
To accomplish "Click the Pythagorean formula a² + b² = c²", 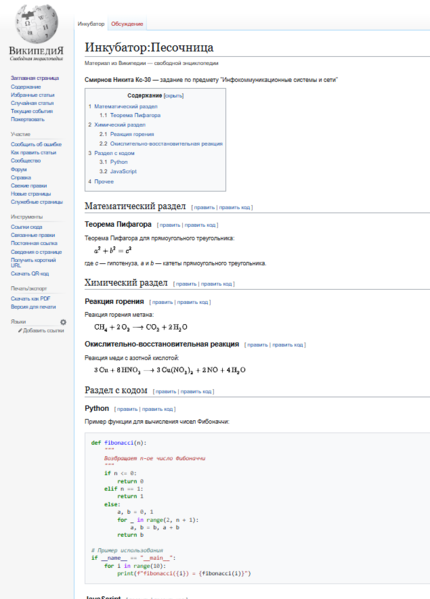I will (x=113, y=251).
